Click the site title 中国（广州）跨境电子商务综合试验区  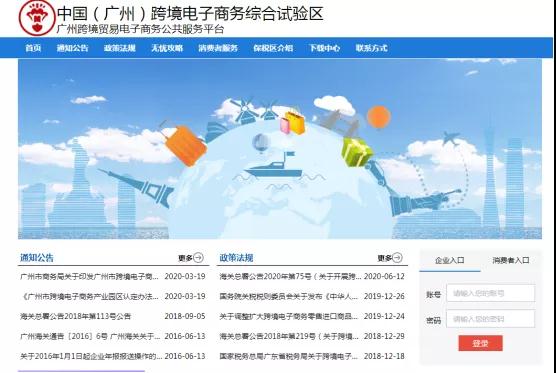tap(190, 13)
